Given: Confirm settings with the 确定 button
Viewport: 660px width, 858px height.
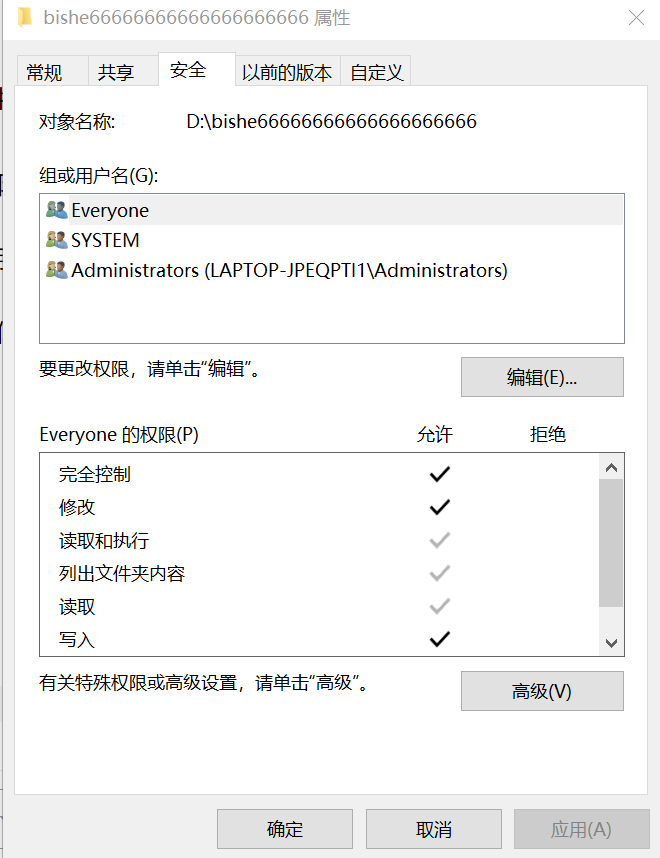Looking at the screenshot, I should point(285,828).
